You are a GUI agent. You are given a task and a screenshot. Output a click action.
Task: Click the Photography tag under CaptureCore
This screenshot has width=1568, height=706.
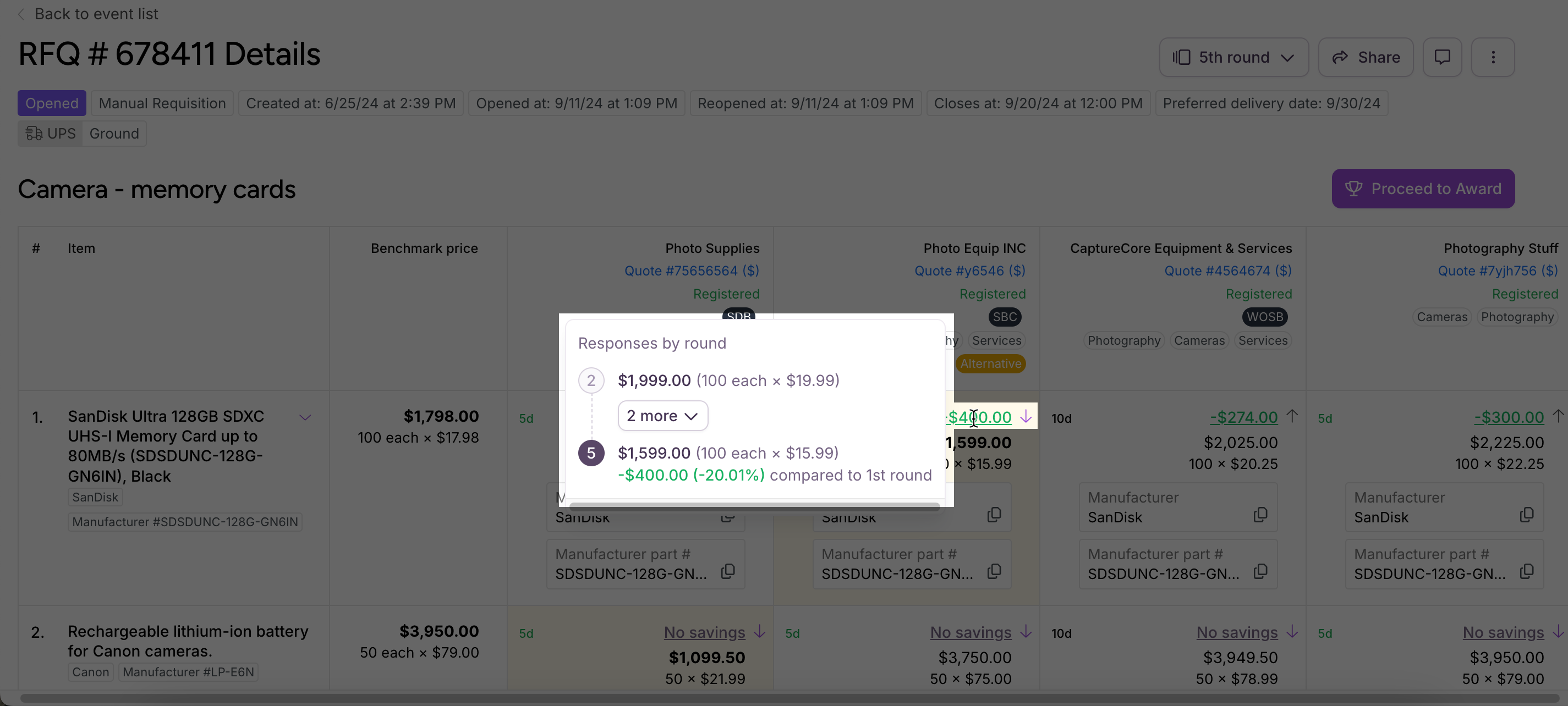pos(1123,340)
